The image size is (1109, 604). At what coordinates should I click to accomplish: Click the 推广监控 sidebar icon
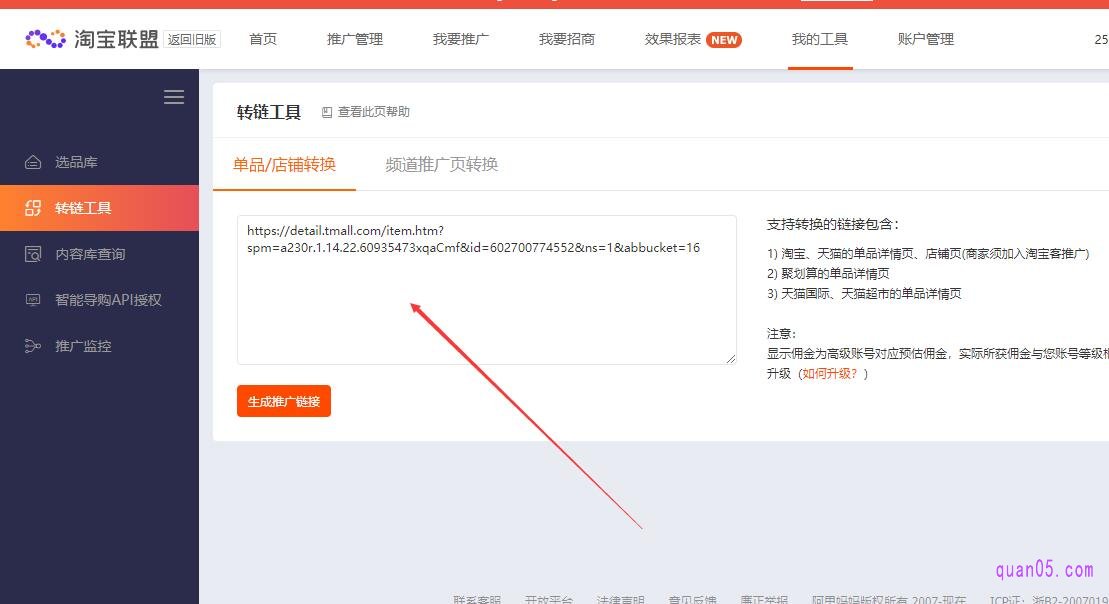[33, 346]
